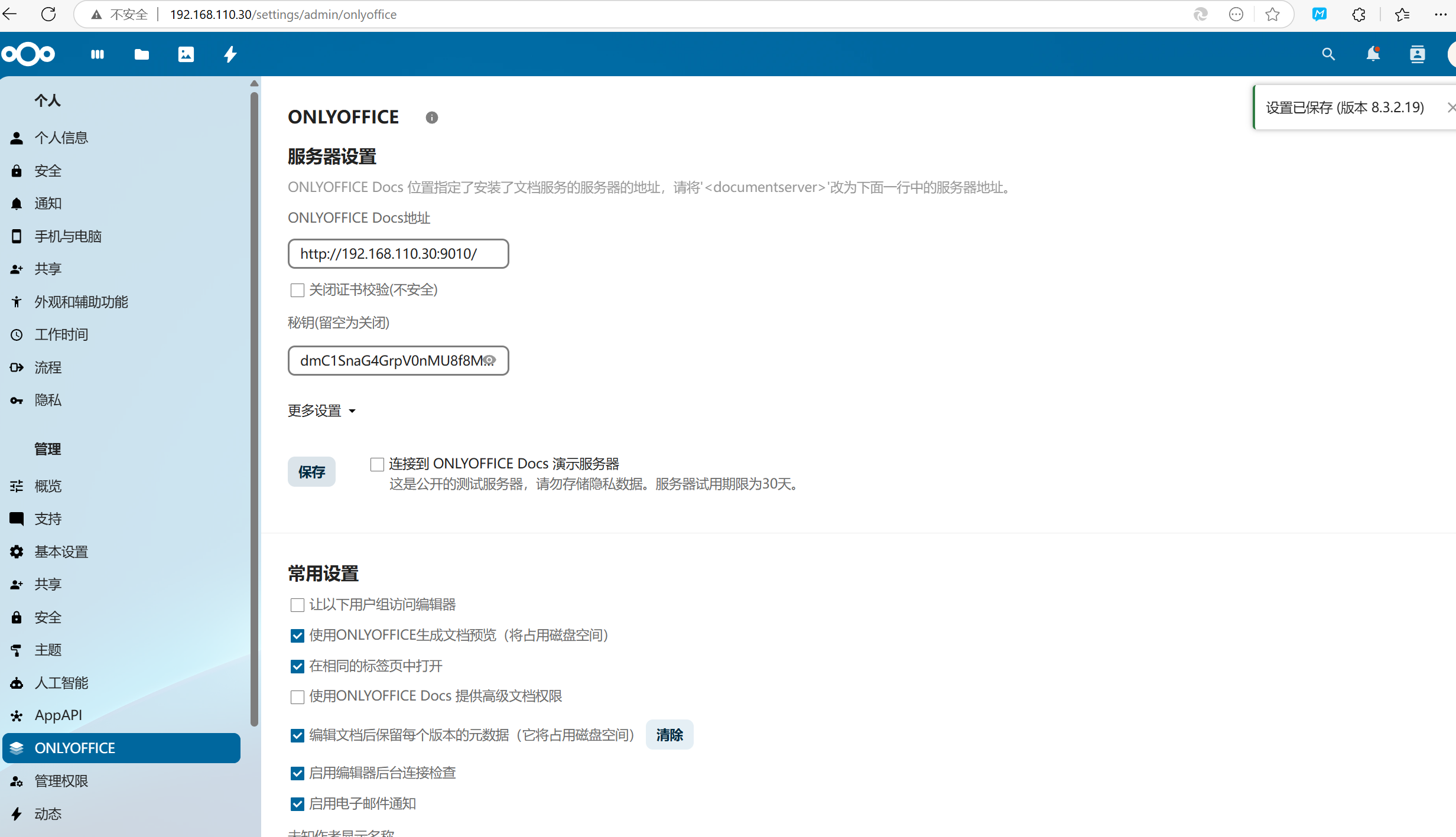Open 通知 settings
The width and height of the screenshot is (1456, 837).
(x=121, y=204)
